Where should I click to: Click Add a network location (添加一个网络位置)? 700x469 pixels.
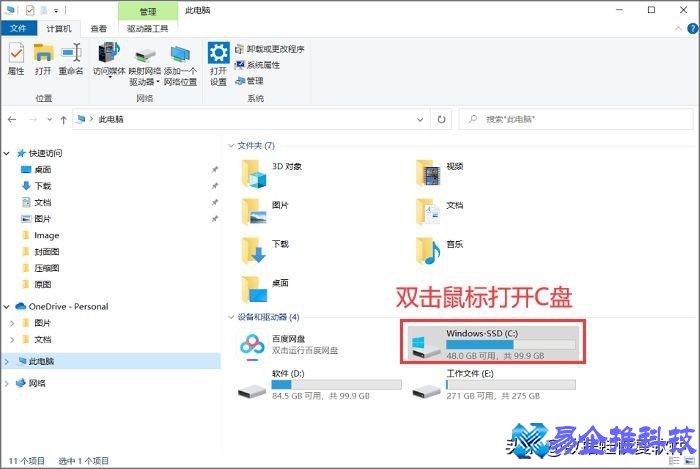pyautogui.click(x=180, y=64)
